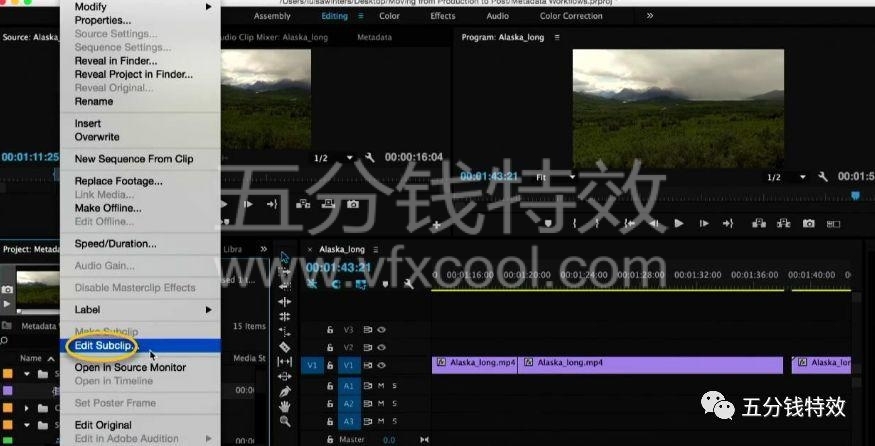Click Program monitor timecode 00:01:43:21

(x=489, y=177)
